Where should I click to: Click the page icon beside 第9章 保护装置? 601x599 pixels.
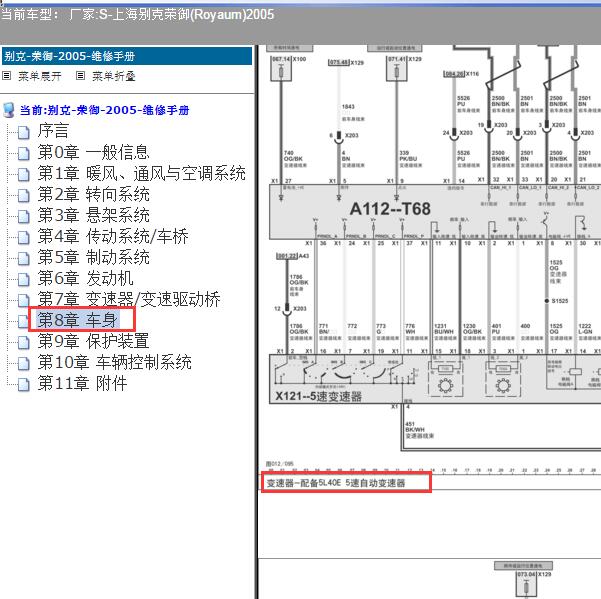click(x=24, y=342)
